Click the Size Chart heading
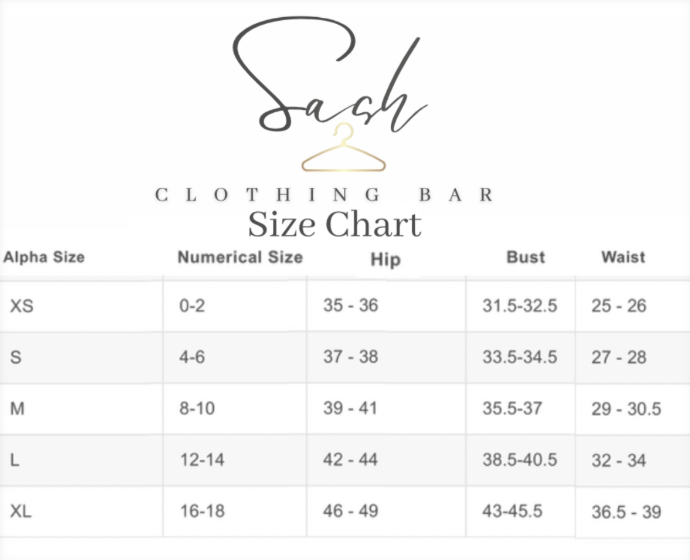This screenshot has width=690, height=560. pyautogui.click(x=334, y=223)
